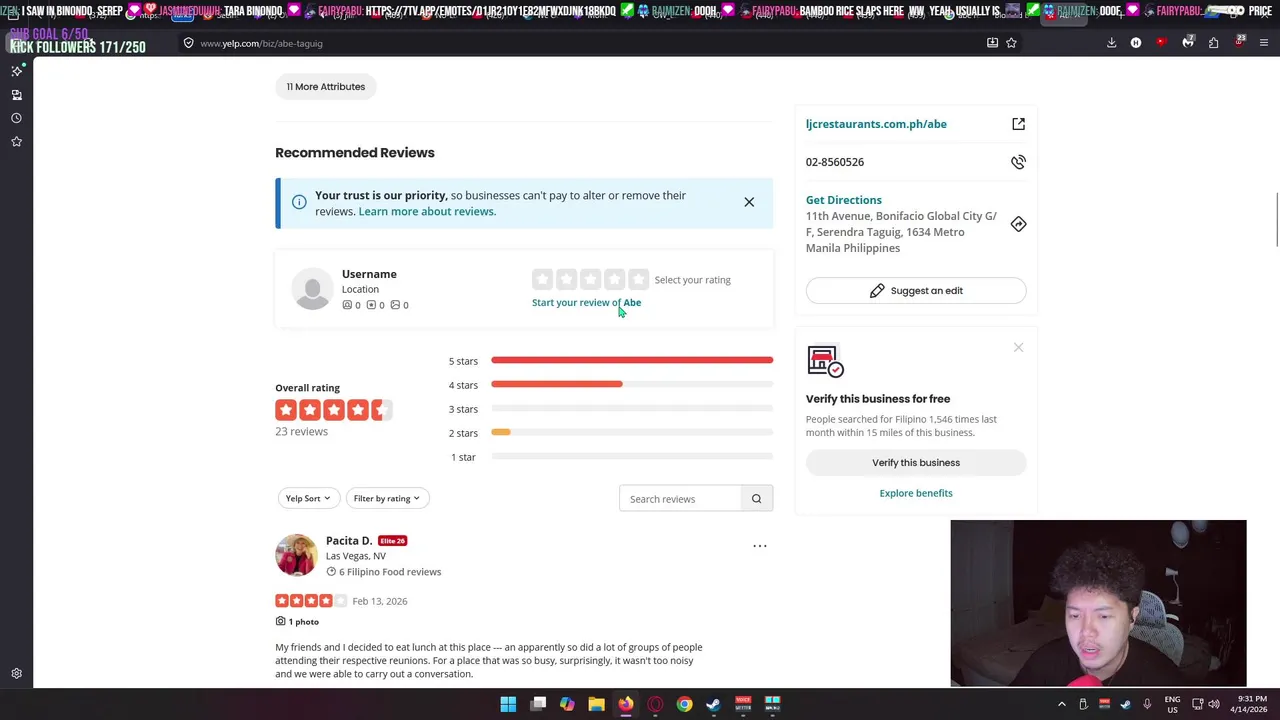This screenshot has width=1280, height=720.
Task: Dismiss the 'Verify this business for free' card
Action: (x=1018, y=348)
